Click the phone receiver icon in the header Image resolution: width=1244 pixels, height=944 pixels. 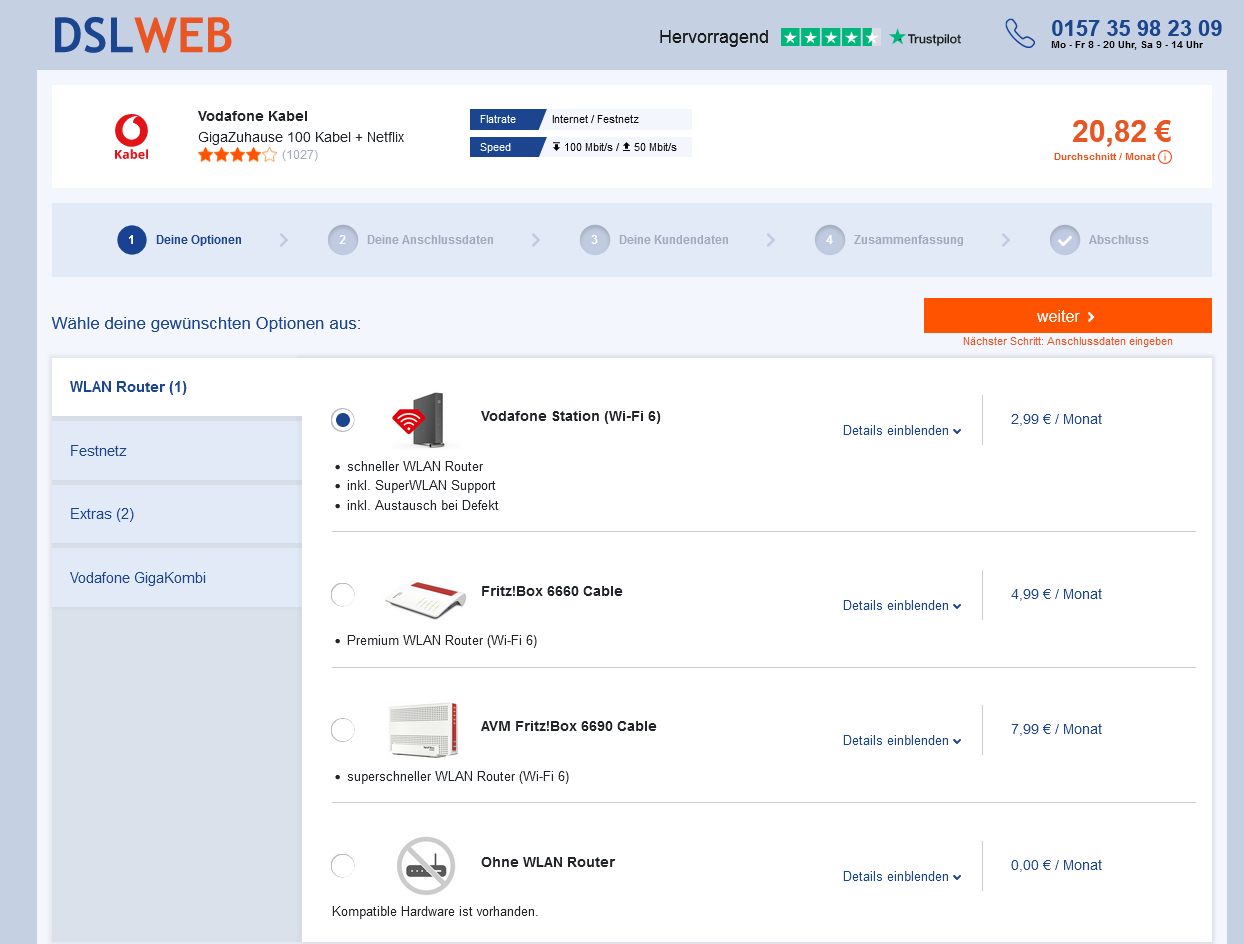(x=1019, y=33)
